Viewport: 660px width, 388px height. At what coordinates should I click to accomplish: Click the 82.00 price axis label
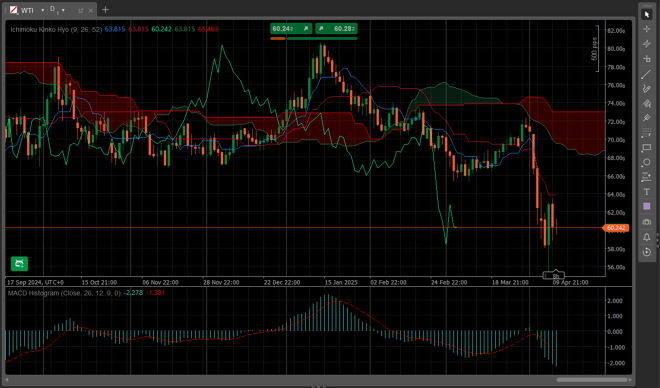point(616,31)
